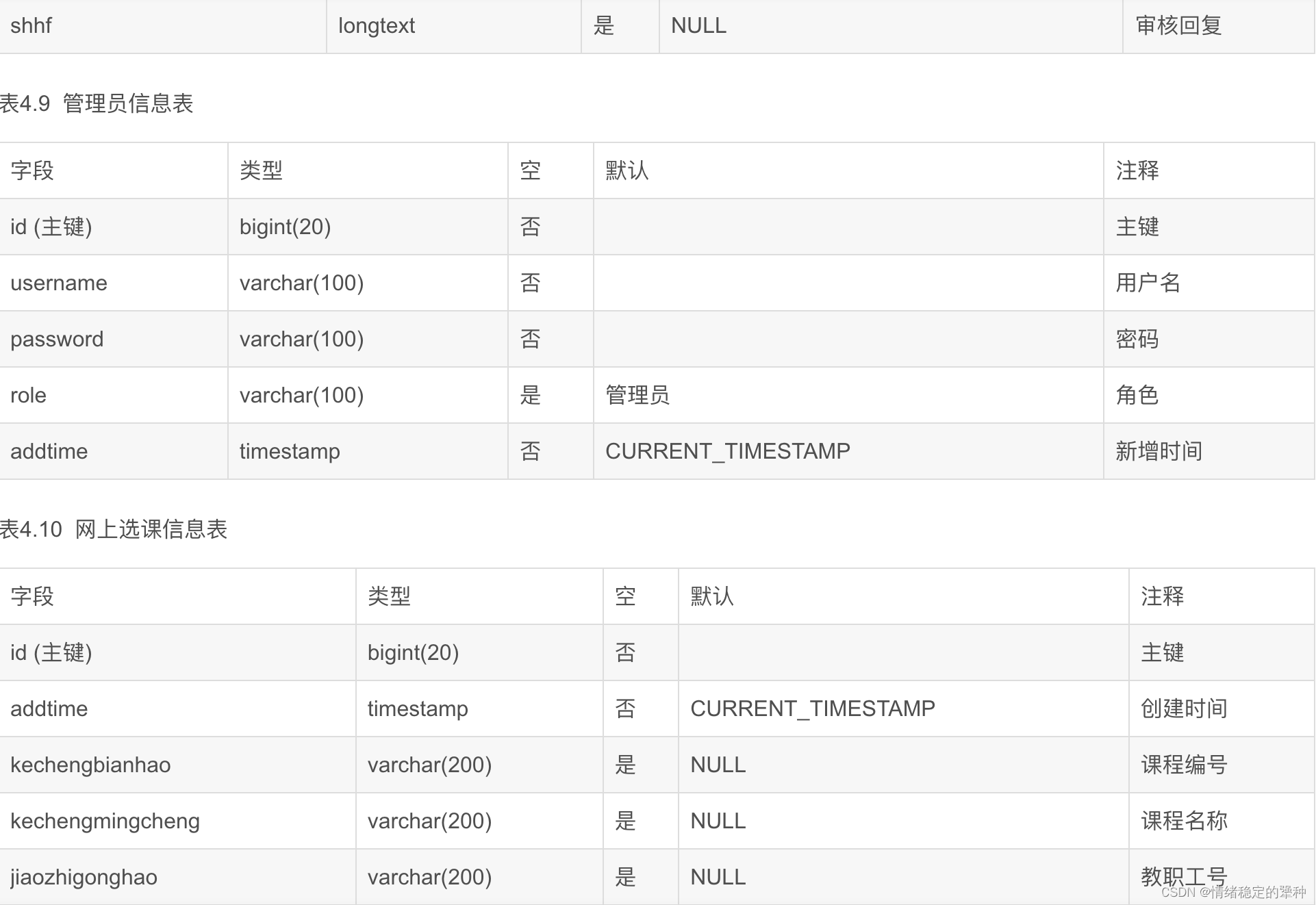Click the '默认' header in the course selection table

(712, 596)
